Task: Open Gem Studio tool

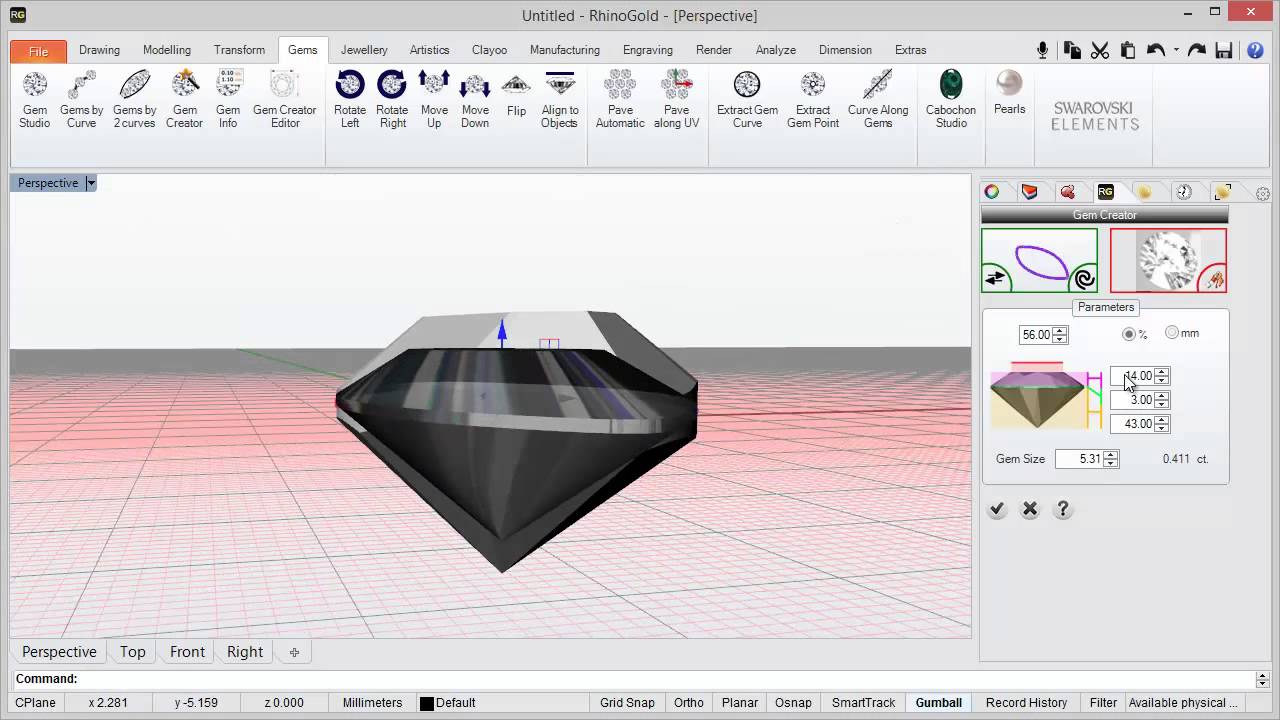Action: [35, 100]
